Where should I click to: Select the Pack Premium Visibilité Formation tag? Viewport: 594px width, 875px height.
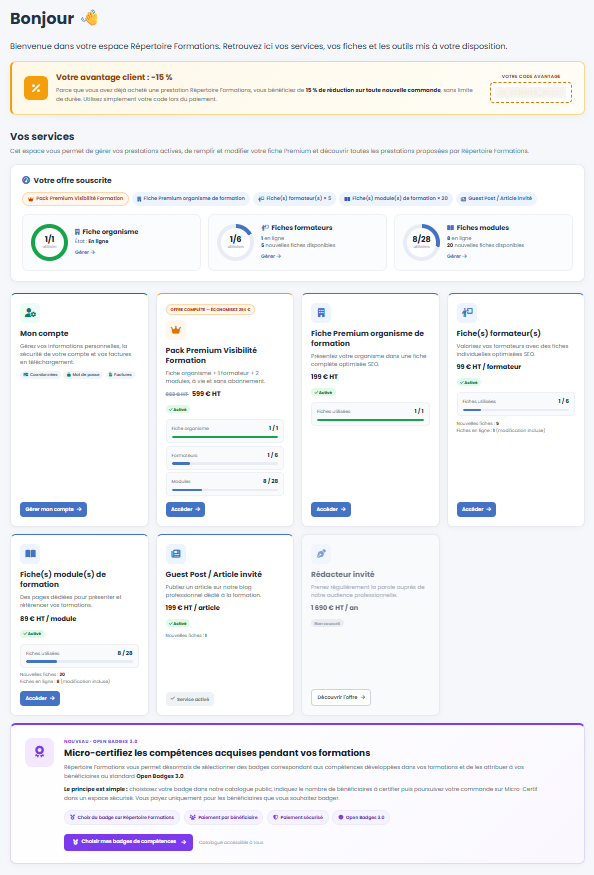[x=75, y=199]
